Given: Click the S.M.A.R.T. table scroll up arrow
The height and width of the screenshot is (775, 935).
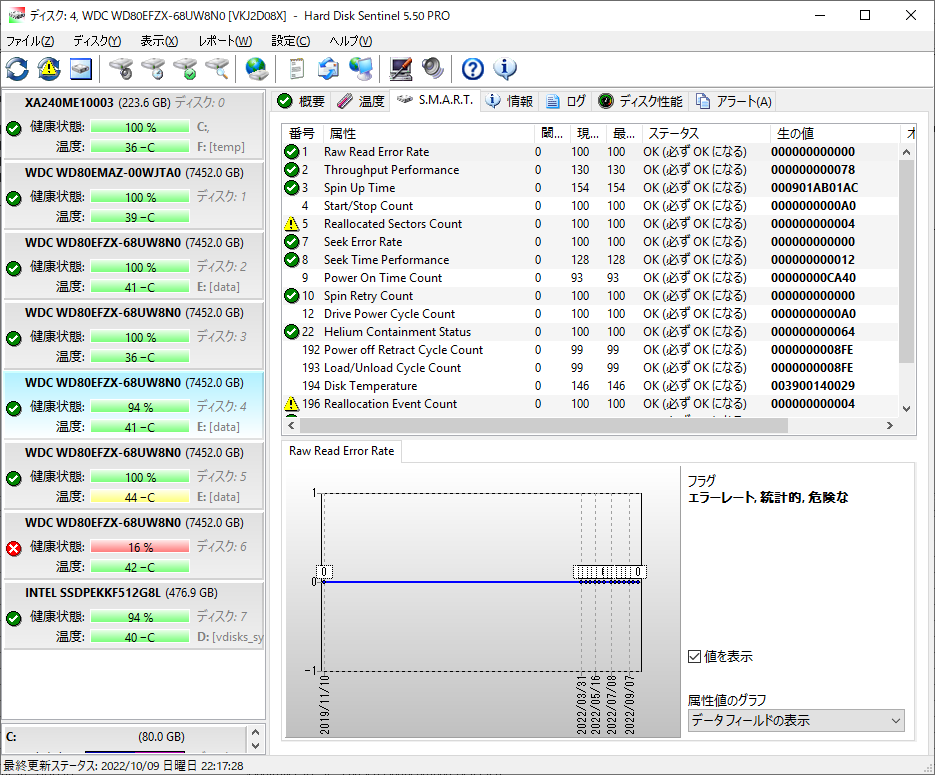Looking at the screenshot, I should tap(906, 152).
